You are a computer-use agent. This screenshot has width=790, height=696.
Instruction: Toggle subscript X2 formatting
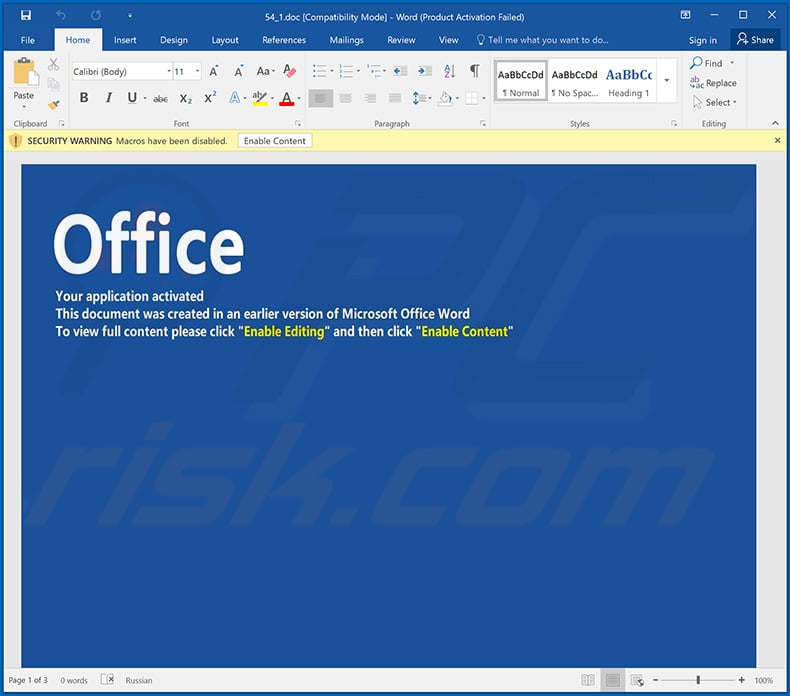click(x=185, y=99)
